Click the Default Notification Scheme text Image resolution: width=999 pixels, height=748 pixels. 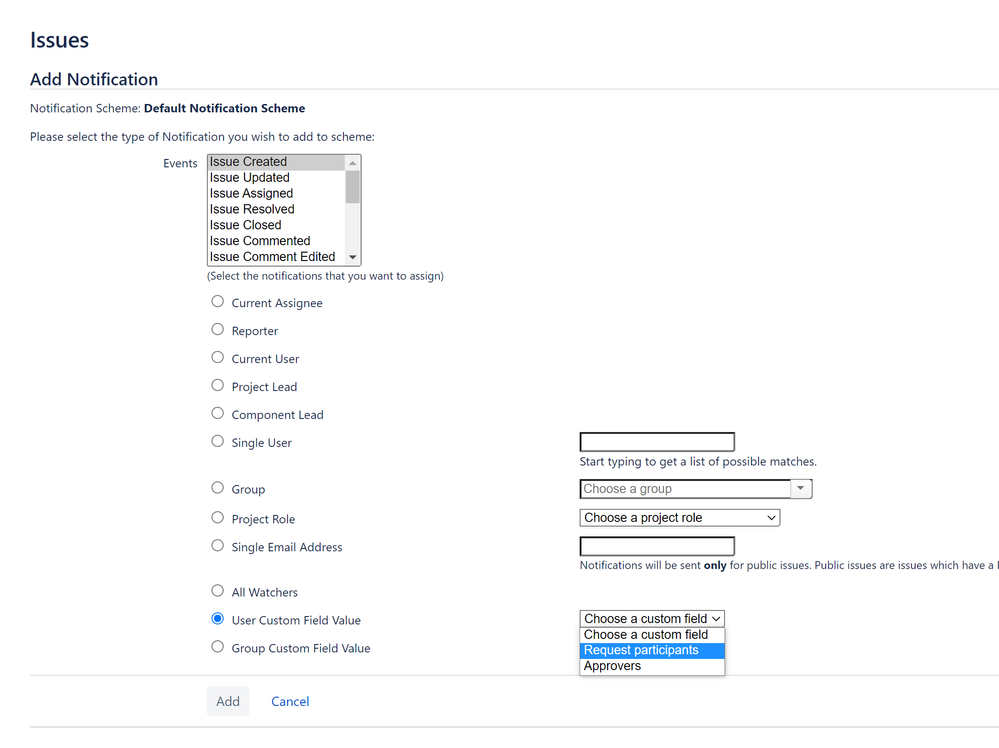[x=224, y=108]
